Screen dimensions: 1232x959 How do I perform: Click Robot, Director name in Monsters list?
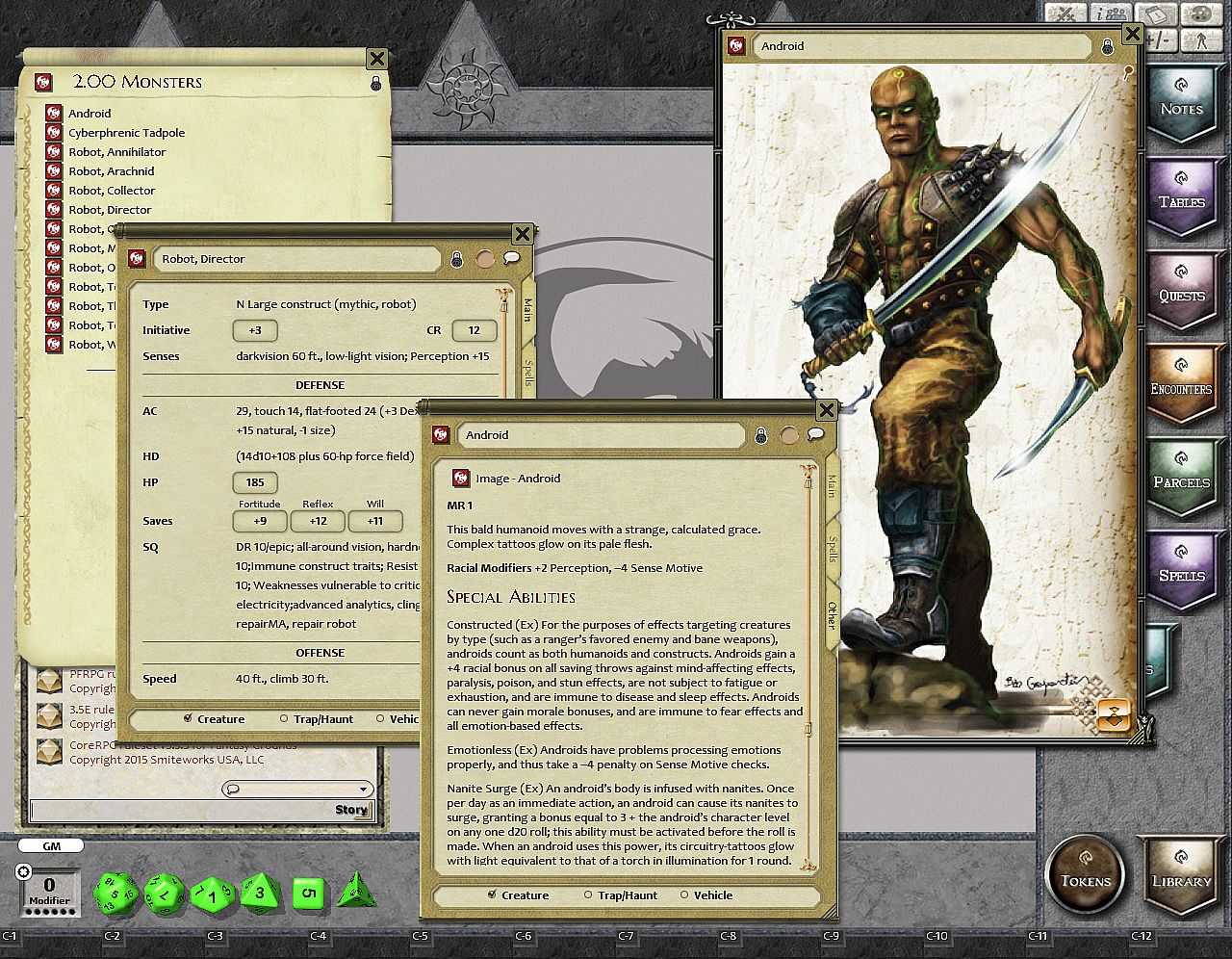110,210
